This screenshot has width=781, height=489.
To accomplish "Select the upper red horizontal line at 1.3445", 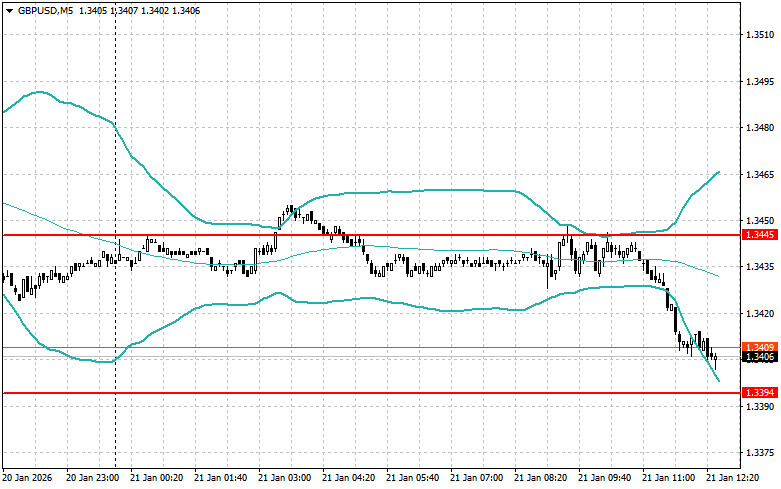I will (x=371, y=235).
